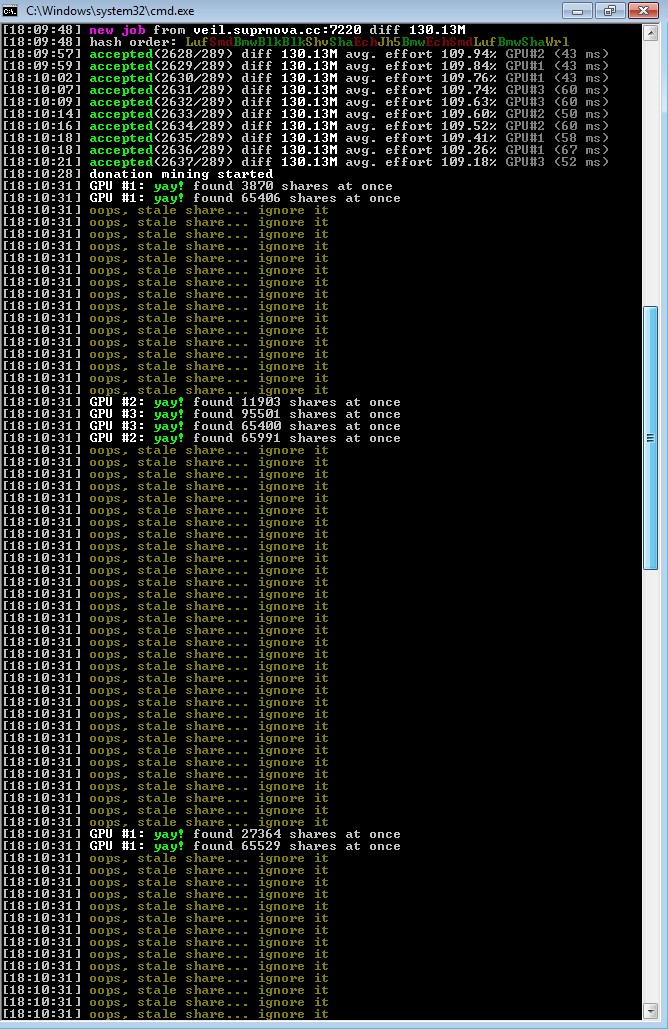This screenshot has height=1029, width=668.
Task: Click the 109.18% effort value
Action: click(469, 162)
